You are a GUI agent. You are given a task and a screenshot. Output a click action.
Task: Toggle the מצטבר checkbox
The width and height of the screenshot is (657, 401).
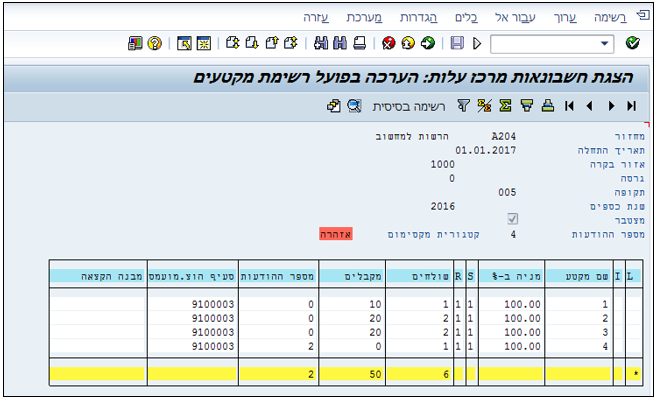coord(512,219)
